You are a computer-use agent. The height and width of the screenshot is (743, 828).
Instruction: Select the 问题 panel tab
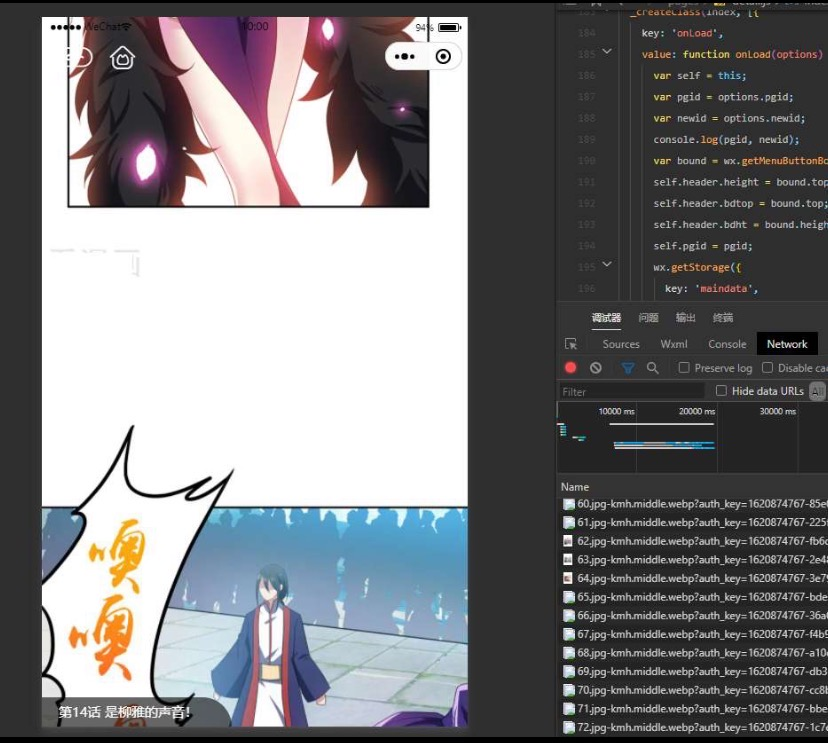coord(648,317)
